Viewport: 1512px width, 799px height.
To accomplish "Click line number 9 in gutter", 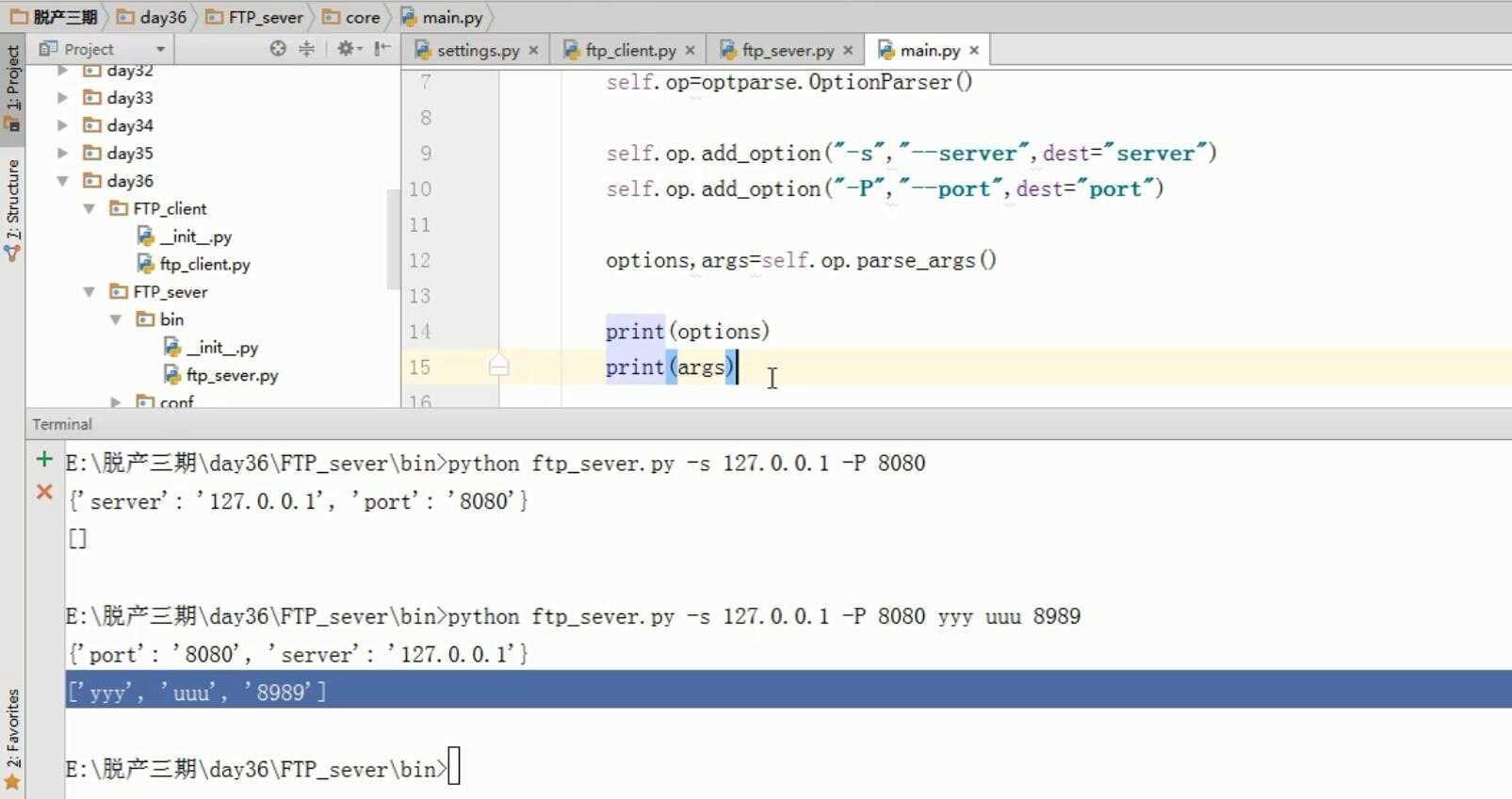I will tap(426, 153).
